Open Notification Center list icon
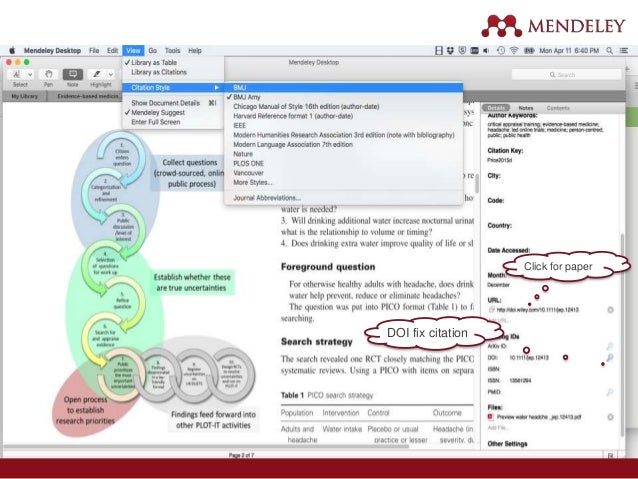Viewport: 638px width, 479px height. coord(623,50)
